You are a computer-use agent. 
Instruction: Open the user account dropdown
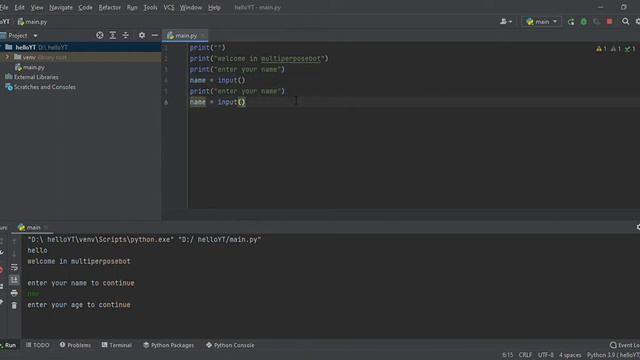coord(506,22)
